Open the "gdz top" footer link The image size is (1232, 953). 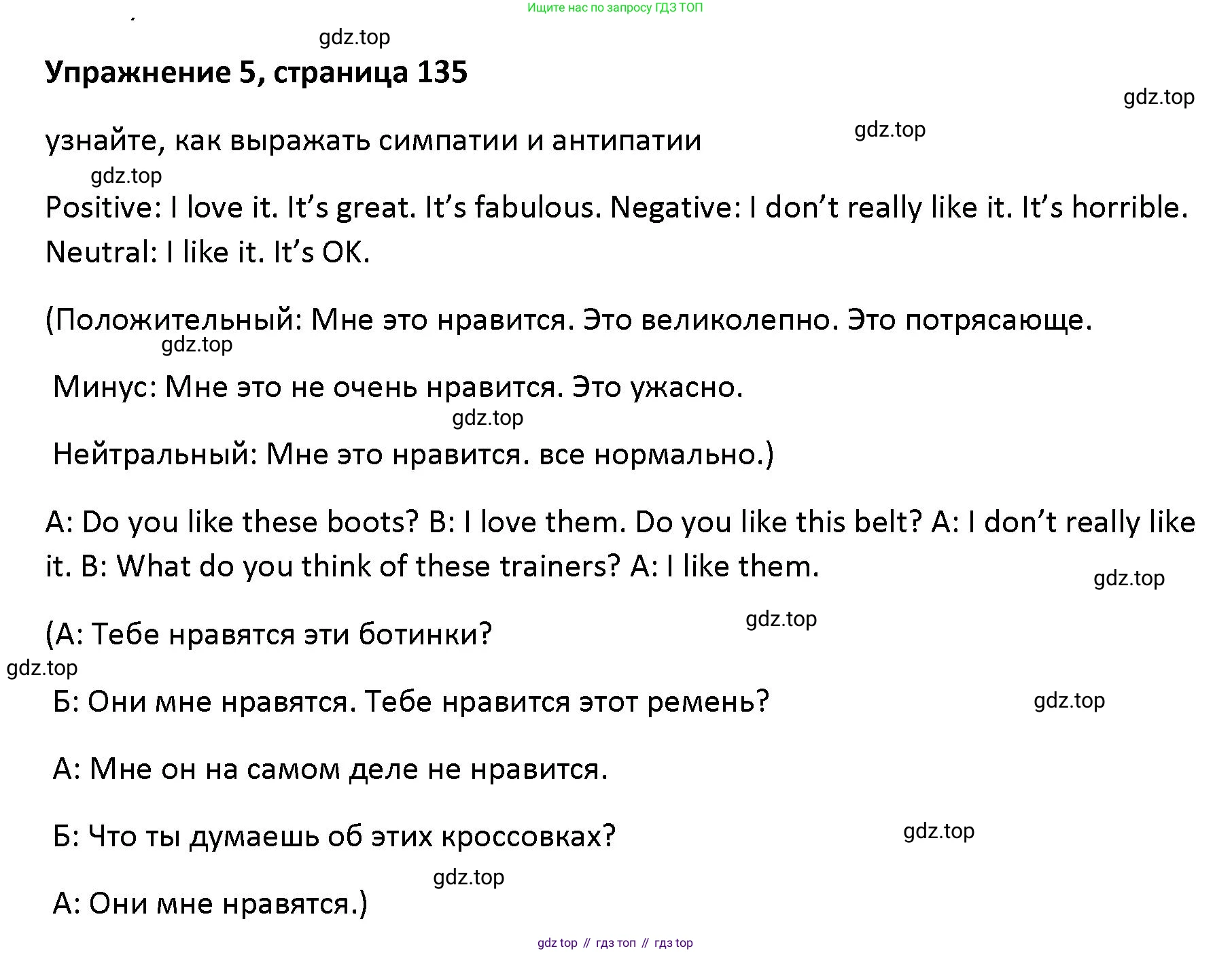click(x=557, y=943)
